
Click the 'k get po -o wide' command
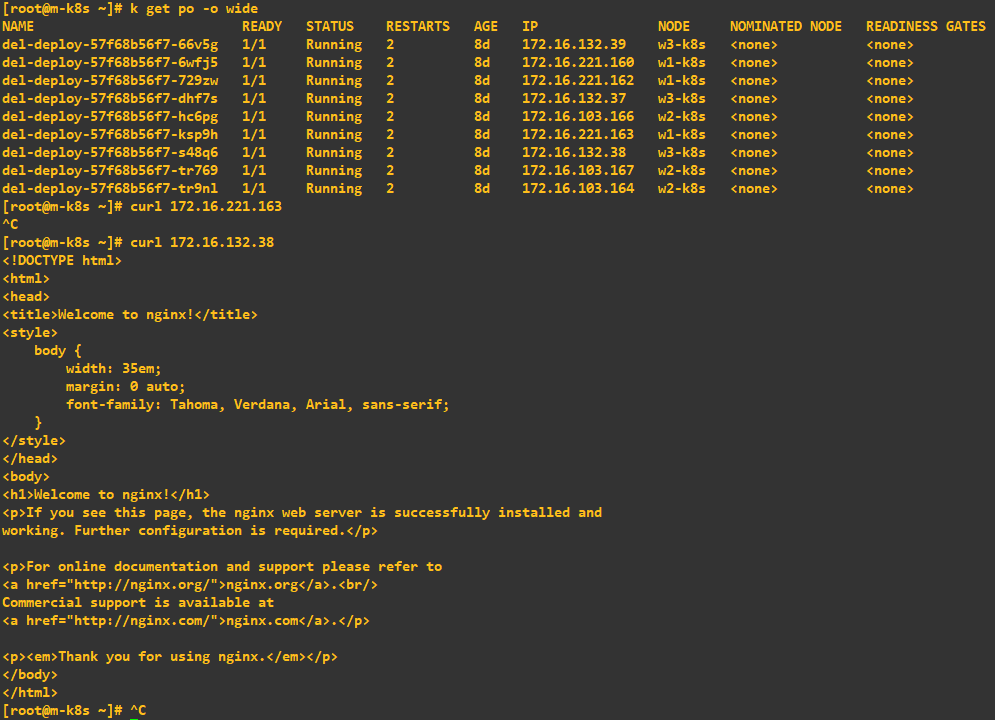194,9
